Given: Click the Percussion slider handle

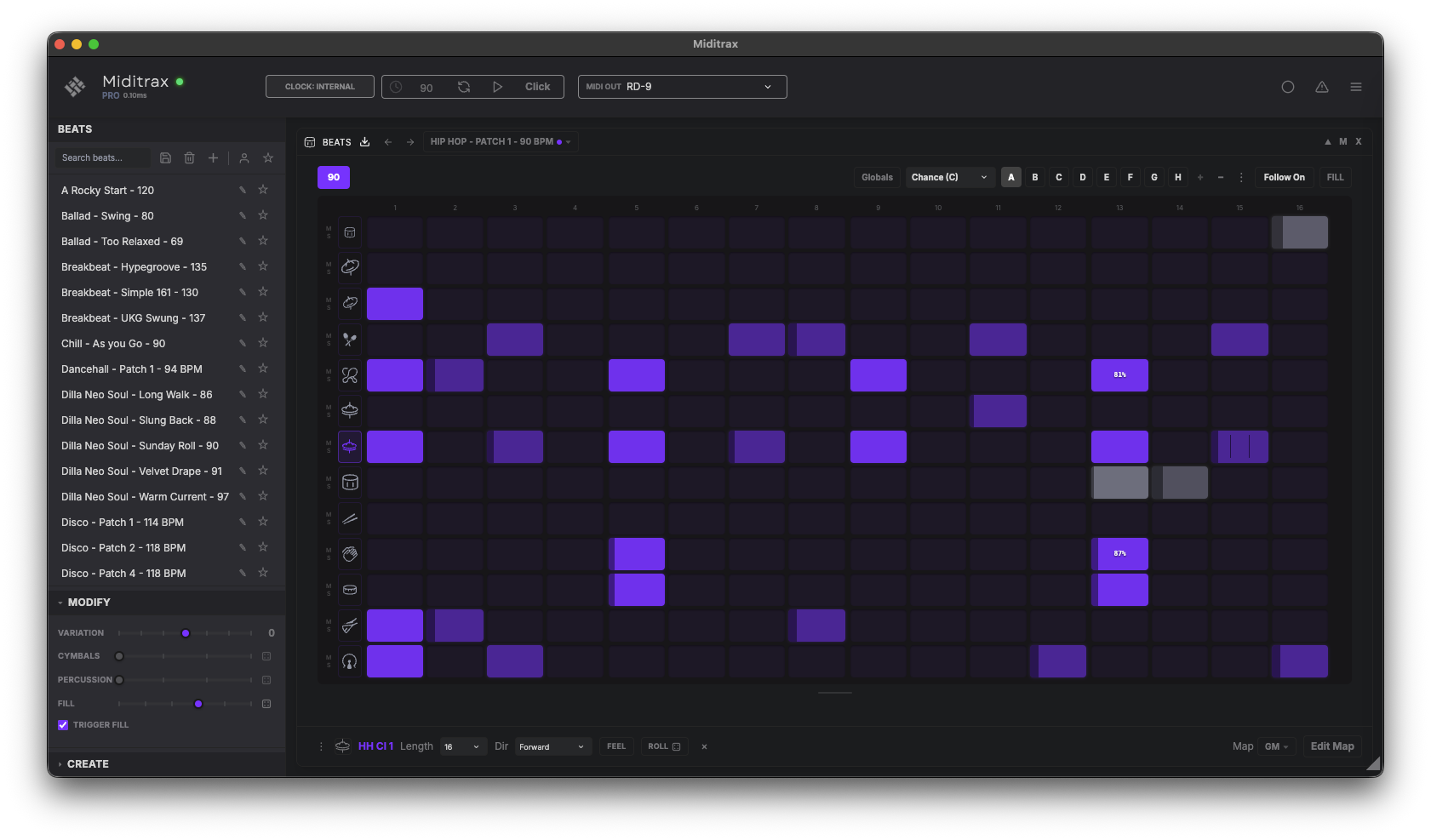Looking at the screenshot, I should coord(119,680).
